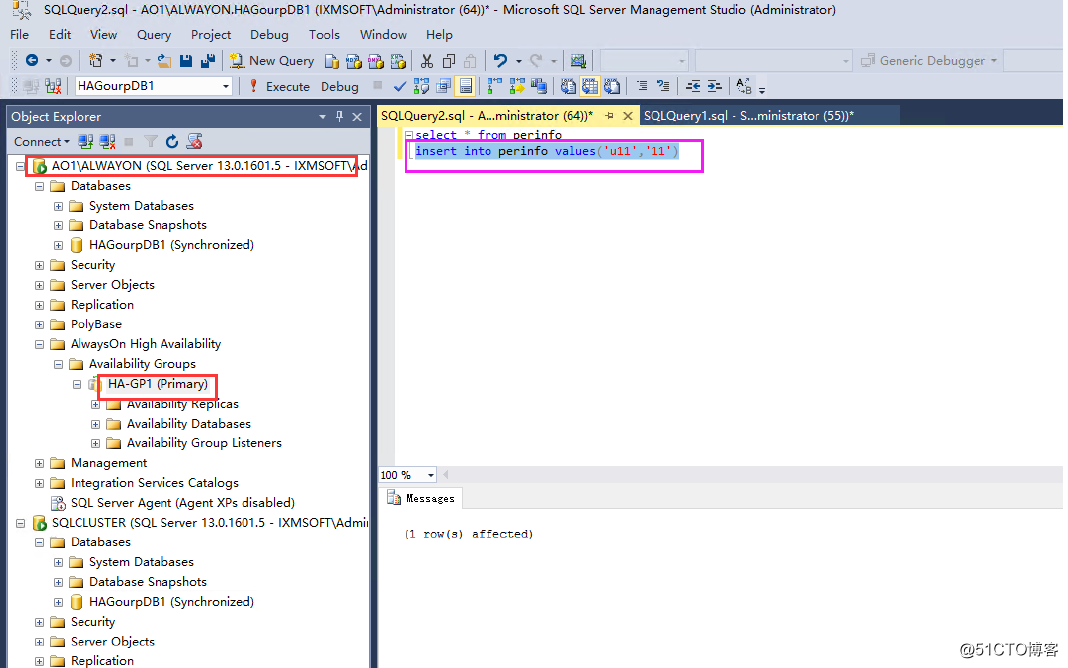Click the Undo arrow icon
The width and height of the screenshot is (1068, 668).
click(x=501, y=61)
